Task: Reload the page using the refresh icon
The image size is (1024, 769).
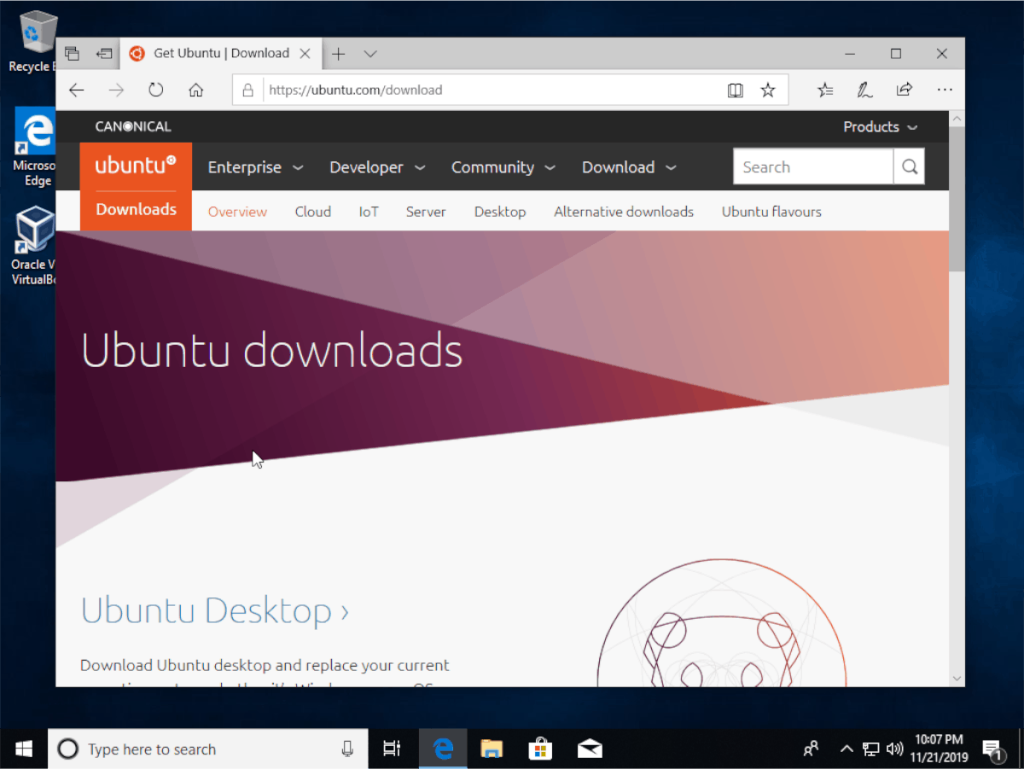Action: click(155, 89)
